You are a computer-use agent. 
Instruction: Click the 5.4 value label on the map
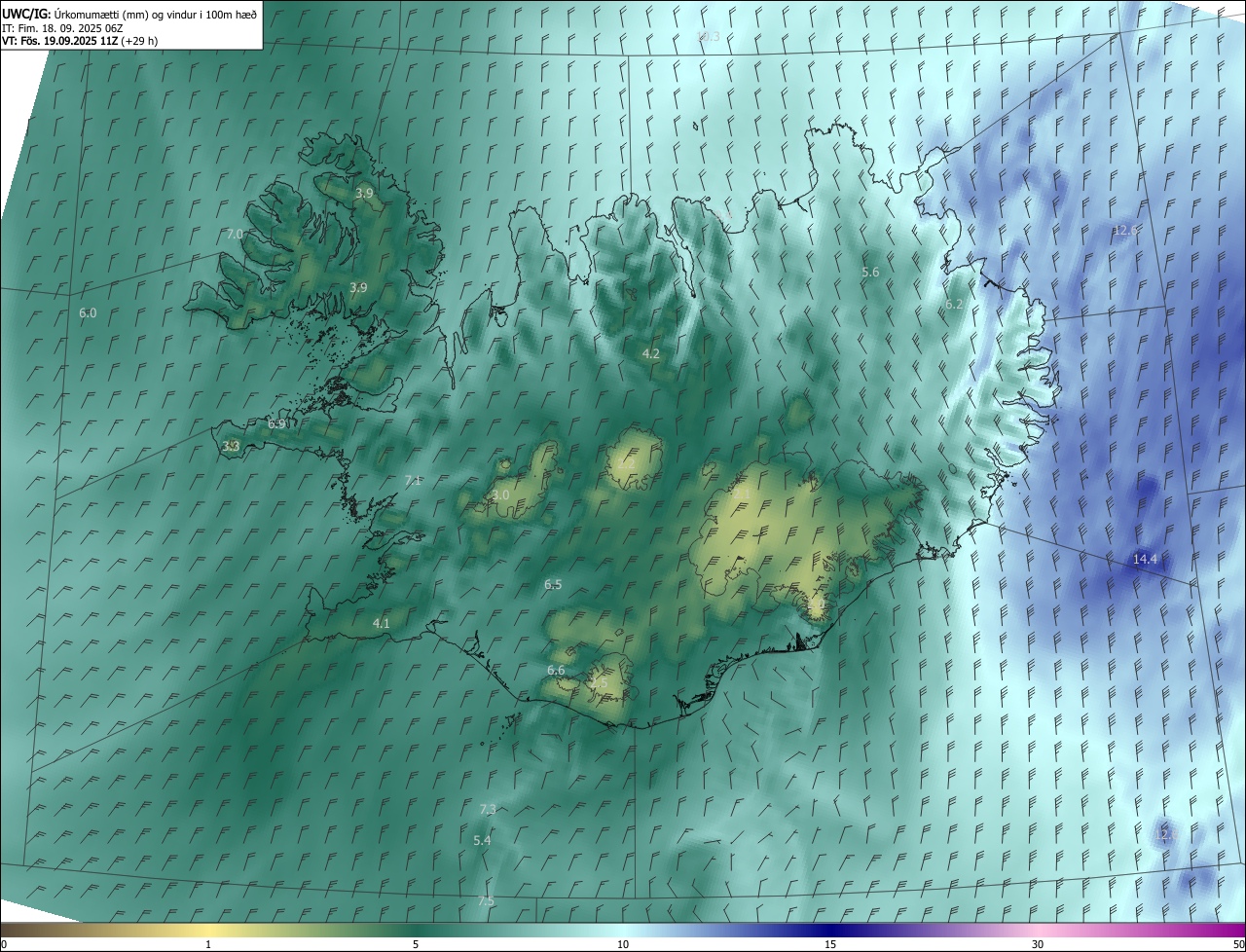click(x=482, y=840)
